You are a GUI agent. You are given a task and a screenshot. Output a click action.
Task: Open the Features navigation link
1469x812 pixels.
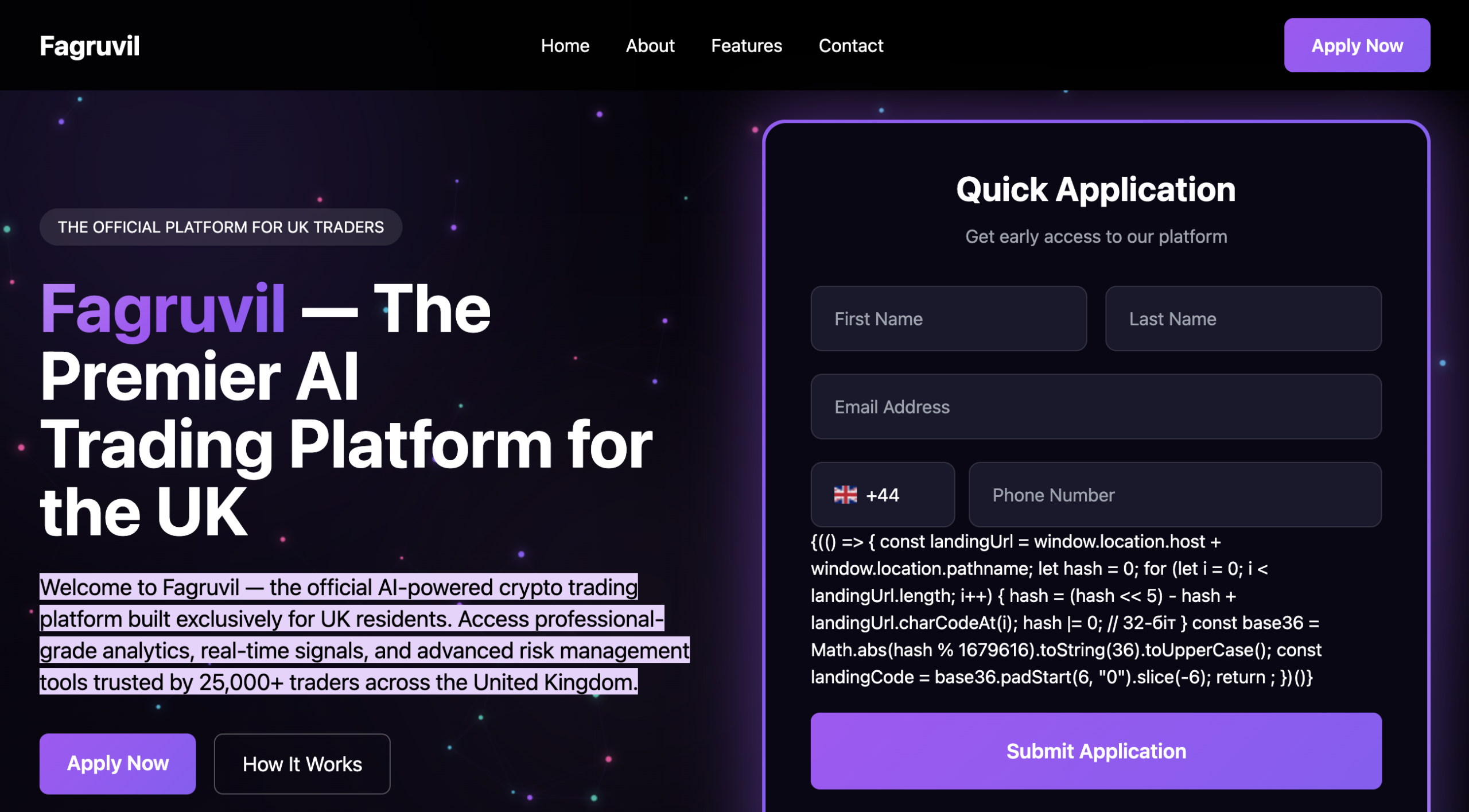(x=746, y=46)
